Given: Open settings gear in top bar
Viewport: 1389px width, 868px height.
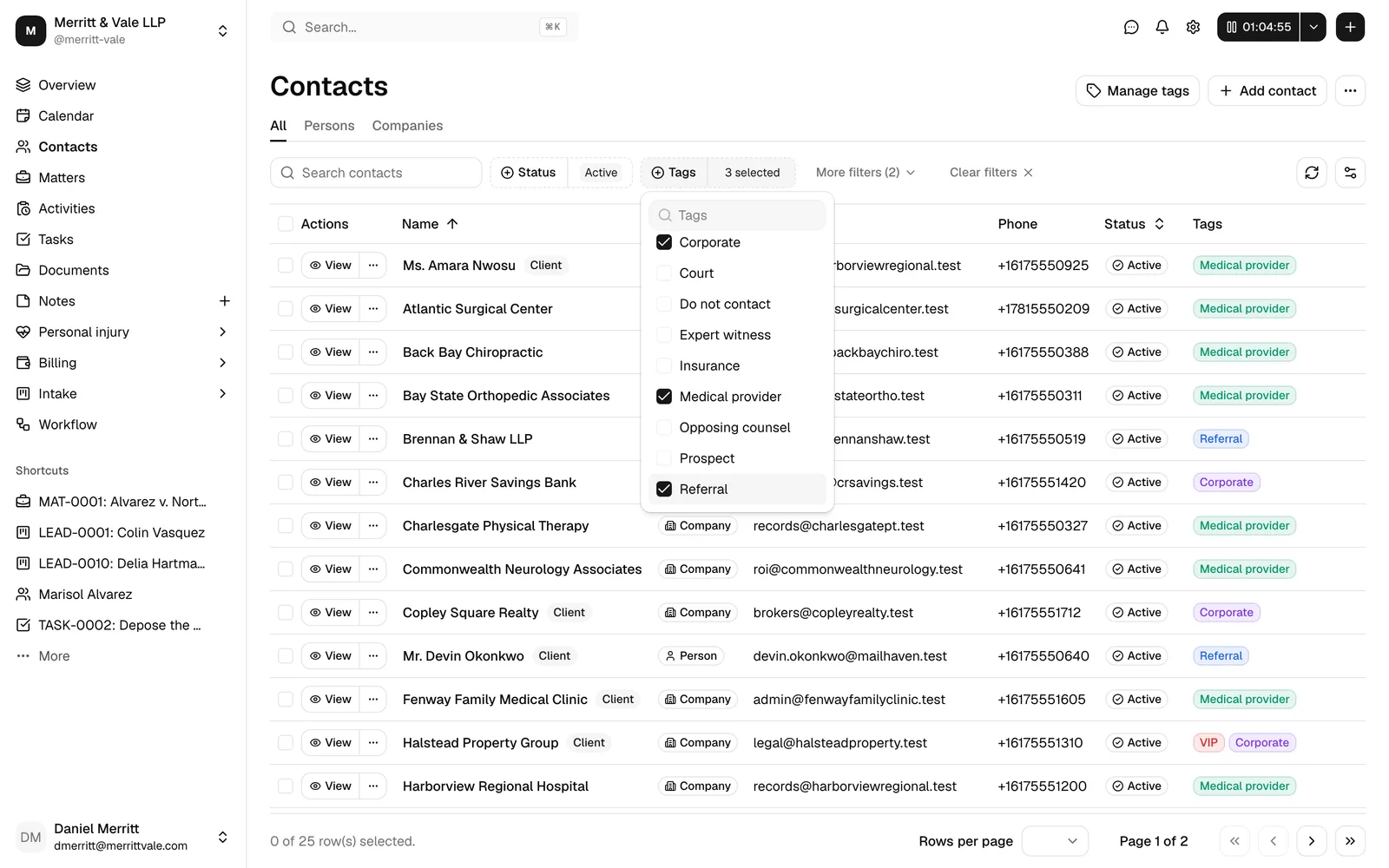Looking at the screenshot, I should 1194,27.
